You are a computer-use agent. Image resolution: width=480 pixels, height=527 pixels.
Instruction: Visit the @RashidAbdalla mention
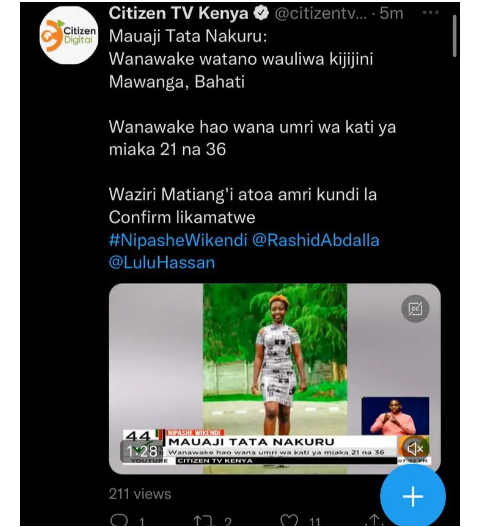315,240
